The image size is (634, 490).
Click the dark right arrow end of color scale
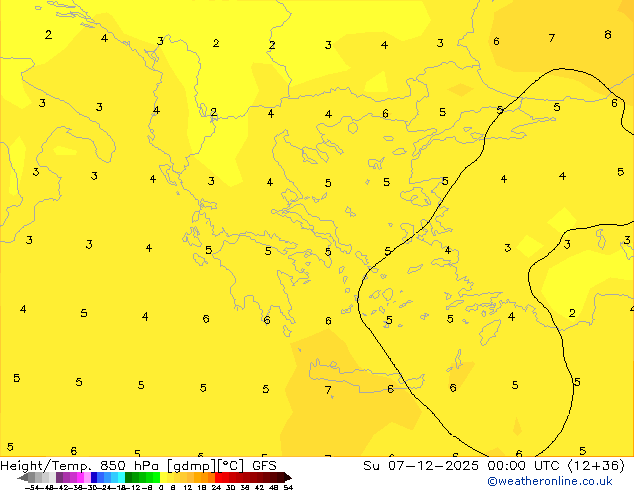point(288,478)
